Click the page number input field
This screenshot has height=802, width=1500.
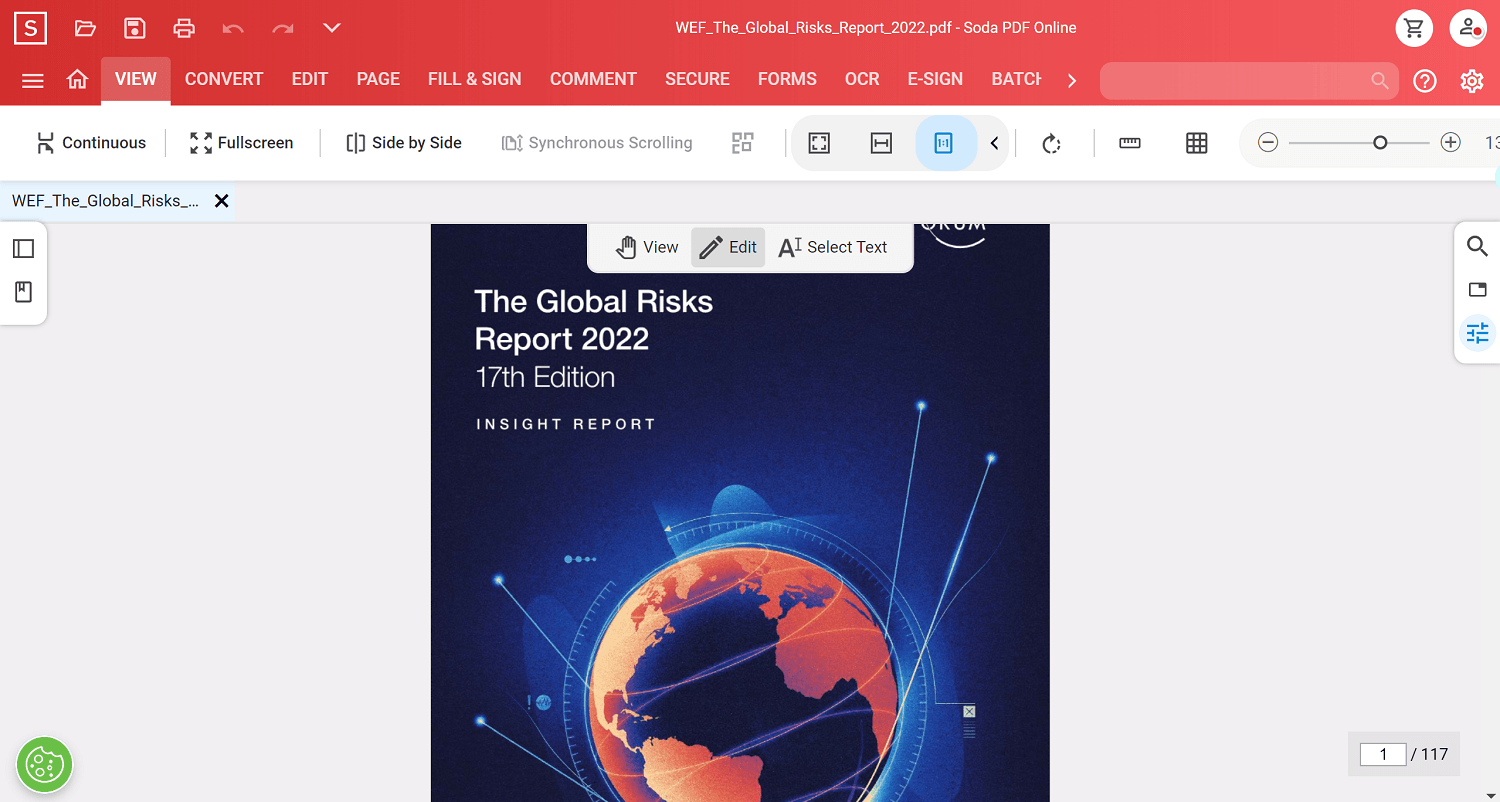click(1384, 754)
